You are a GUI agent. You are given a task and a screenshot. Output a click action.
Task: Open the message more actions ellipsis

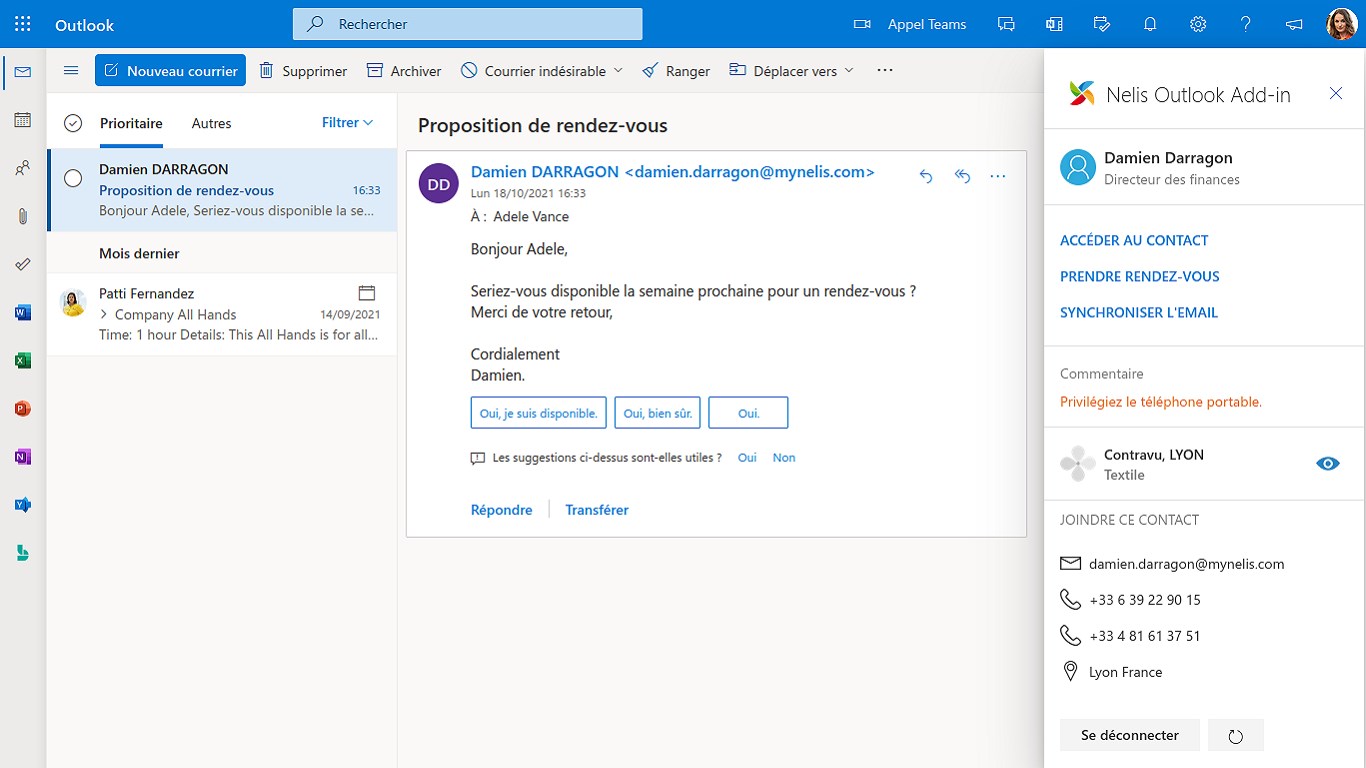(x=998, y=176)
